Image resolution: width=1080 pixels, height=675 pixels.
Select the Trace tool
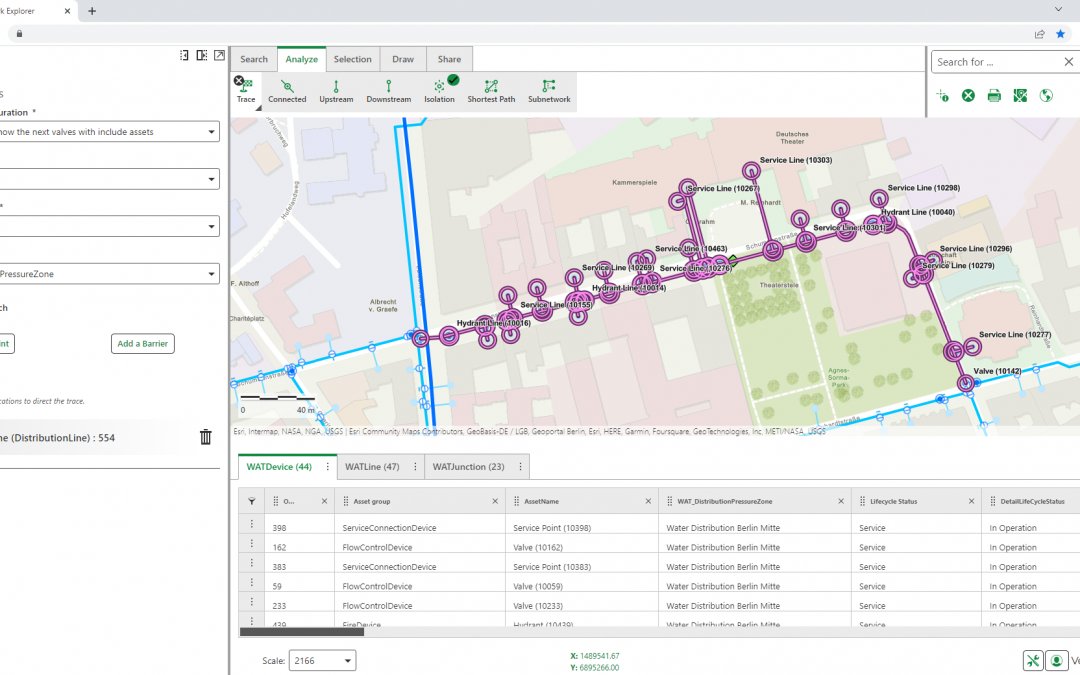coord(245,90)
